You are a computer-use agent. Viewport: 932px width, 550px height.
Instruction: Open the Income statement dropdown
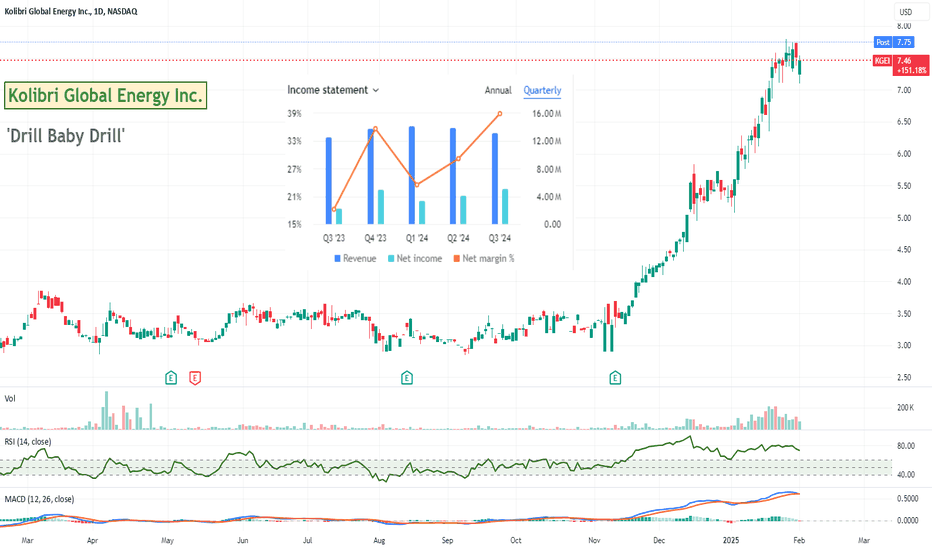[333, 90]
